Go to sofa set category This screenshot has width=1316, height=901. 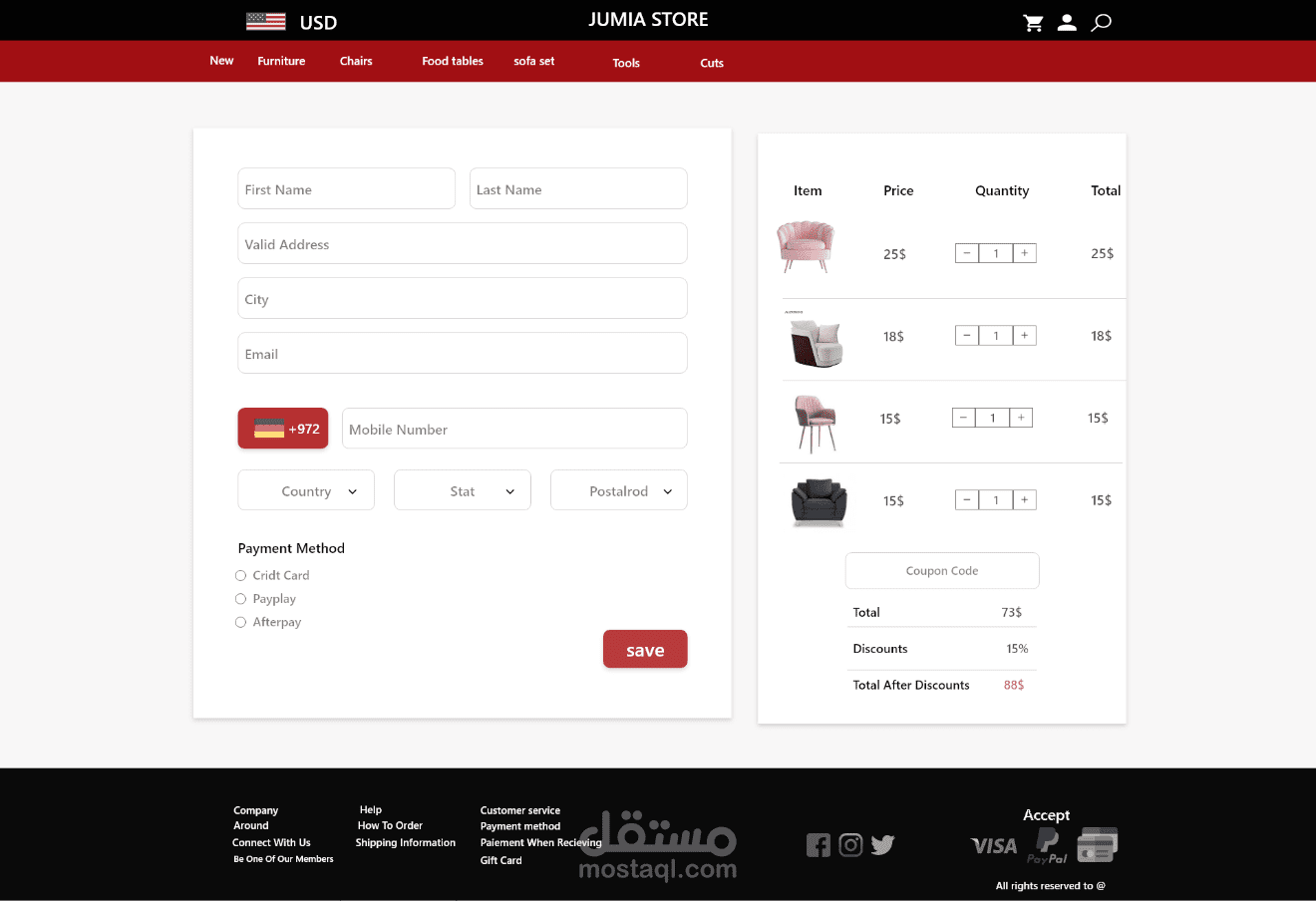click(x=534, y=61)
